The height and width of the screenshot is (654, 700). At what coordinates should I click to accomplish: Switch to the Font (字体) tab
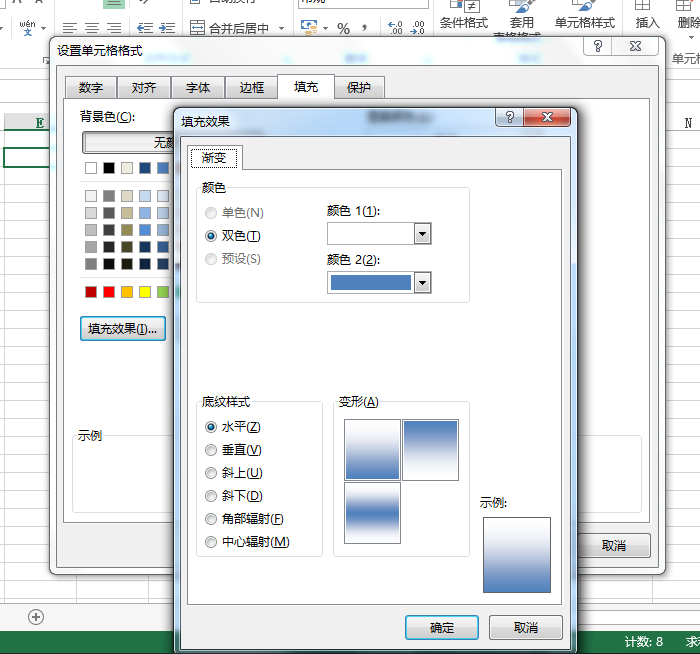(x=198, y=87)
